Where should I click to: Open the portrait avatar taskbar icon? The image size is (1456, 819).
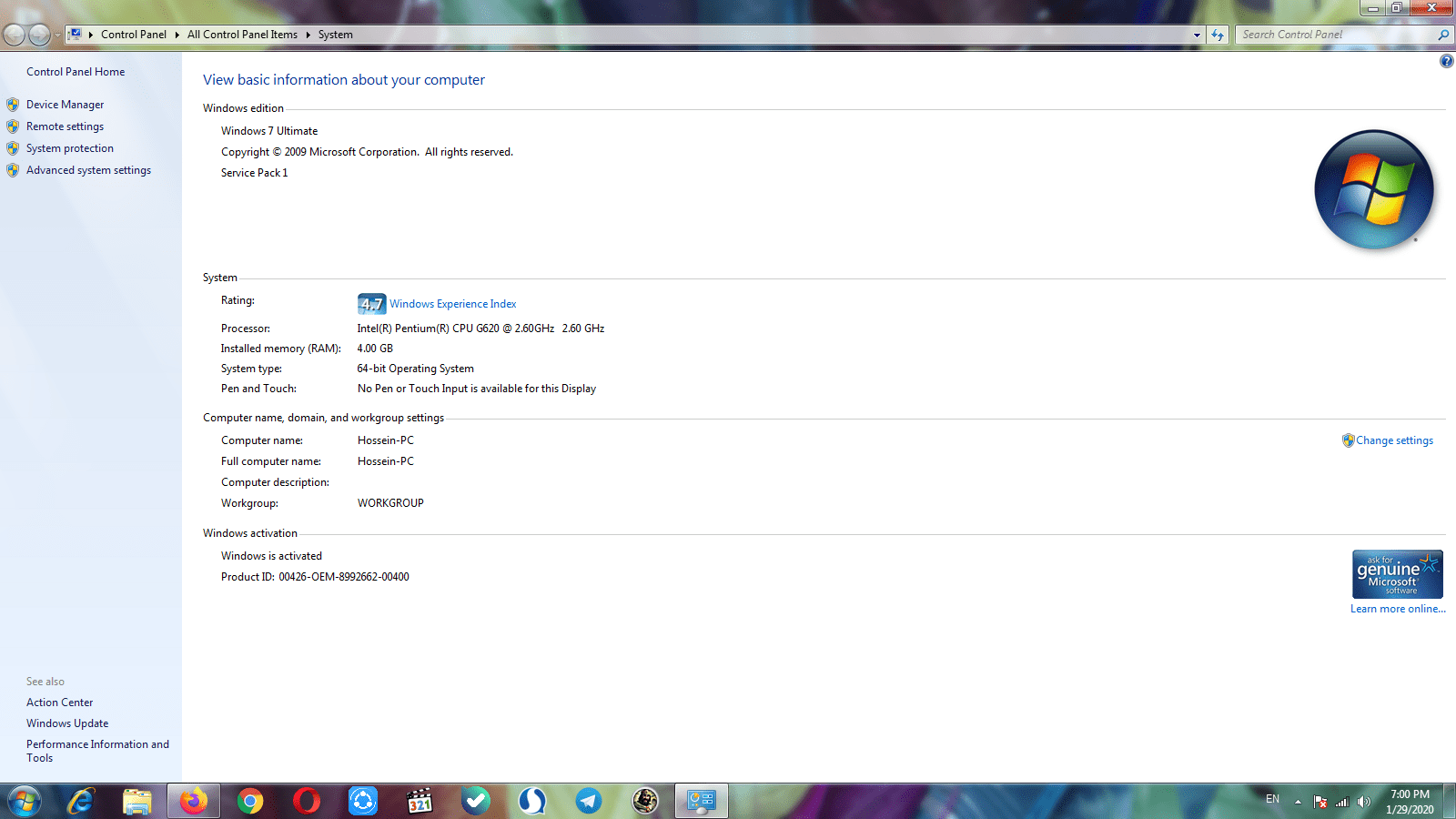(645, 802)
